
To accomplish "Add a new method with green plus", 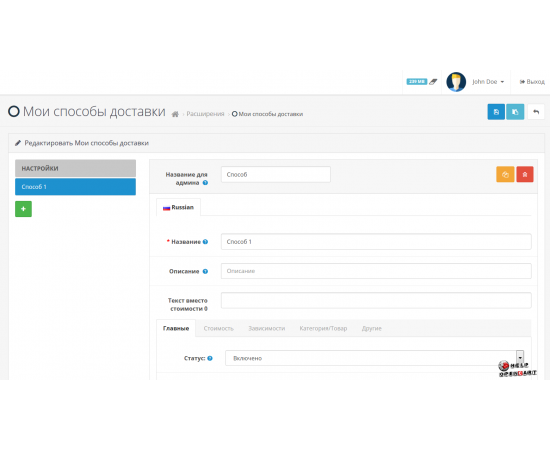I will click(x=24, y=209).
